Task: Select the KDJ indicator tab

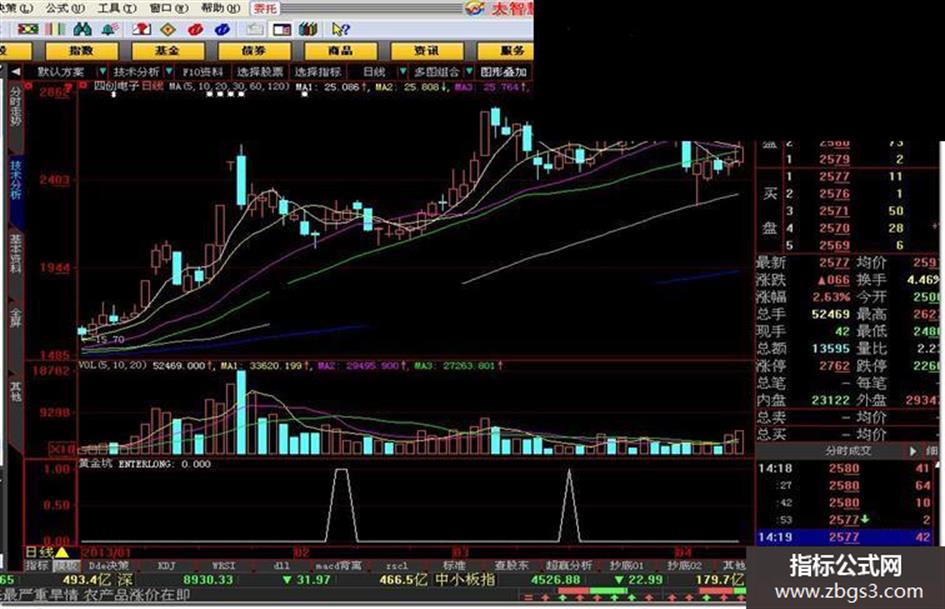Action: [x=166, y=566]
